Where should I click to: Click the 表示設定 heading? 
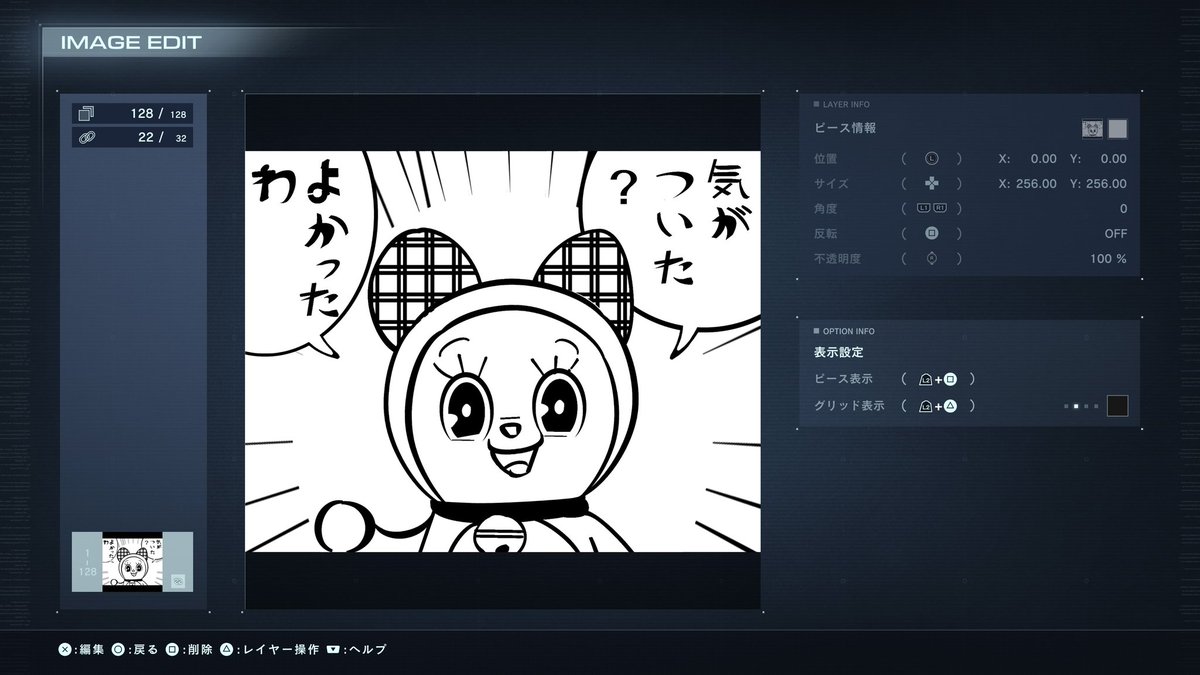tap(838, 352)
